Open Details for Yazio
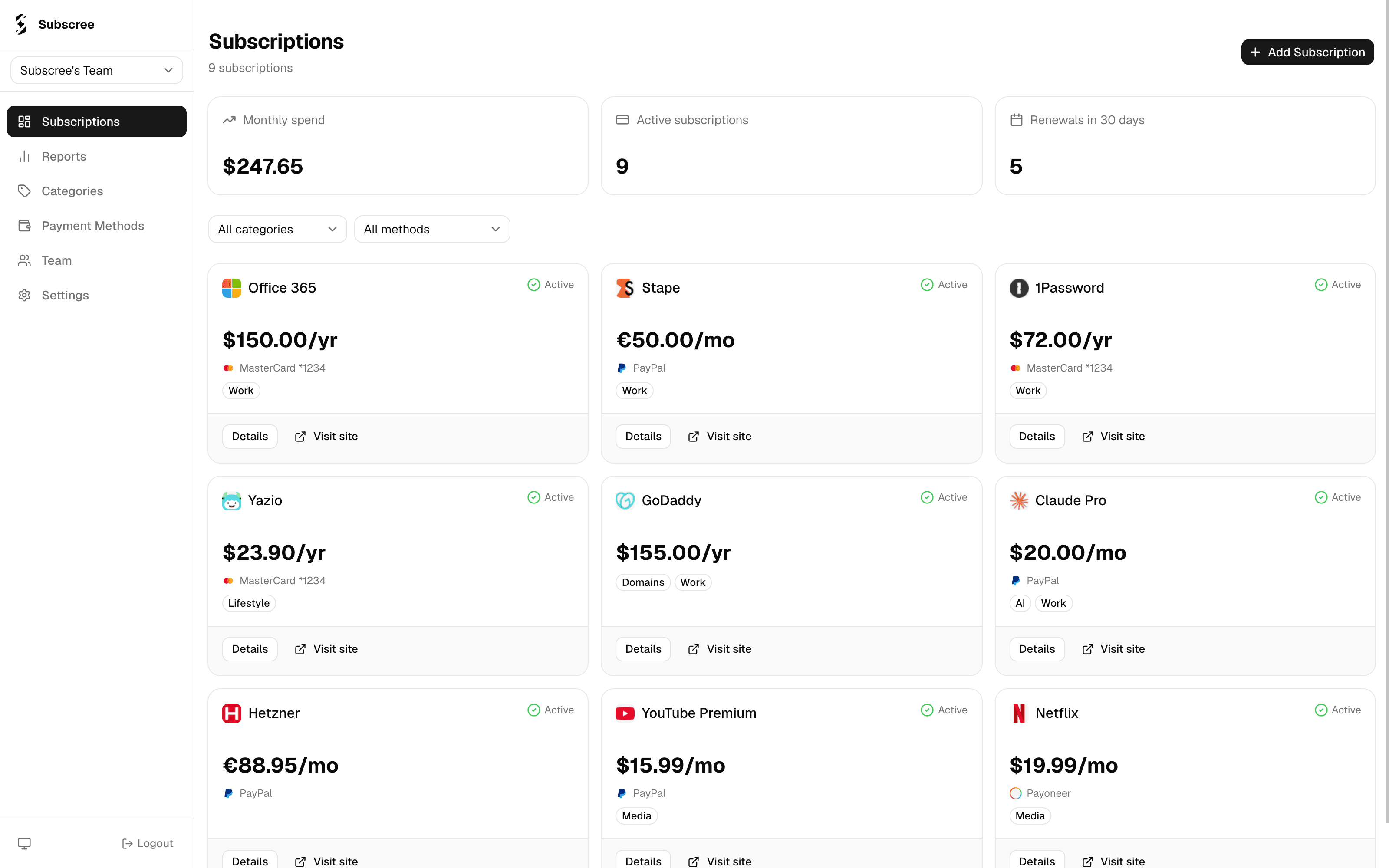 coord(250,649)
